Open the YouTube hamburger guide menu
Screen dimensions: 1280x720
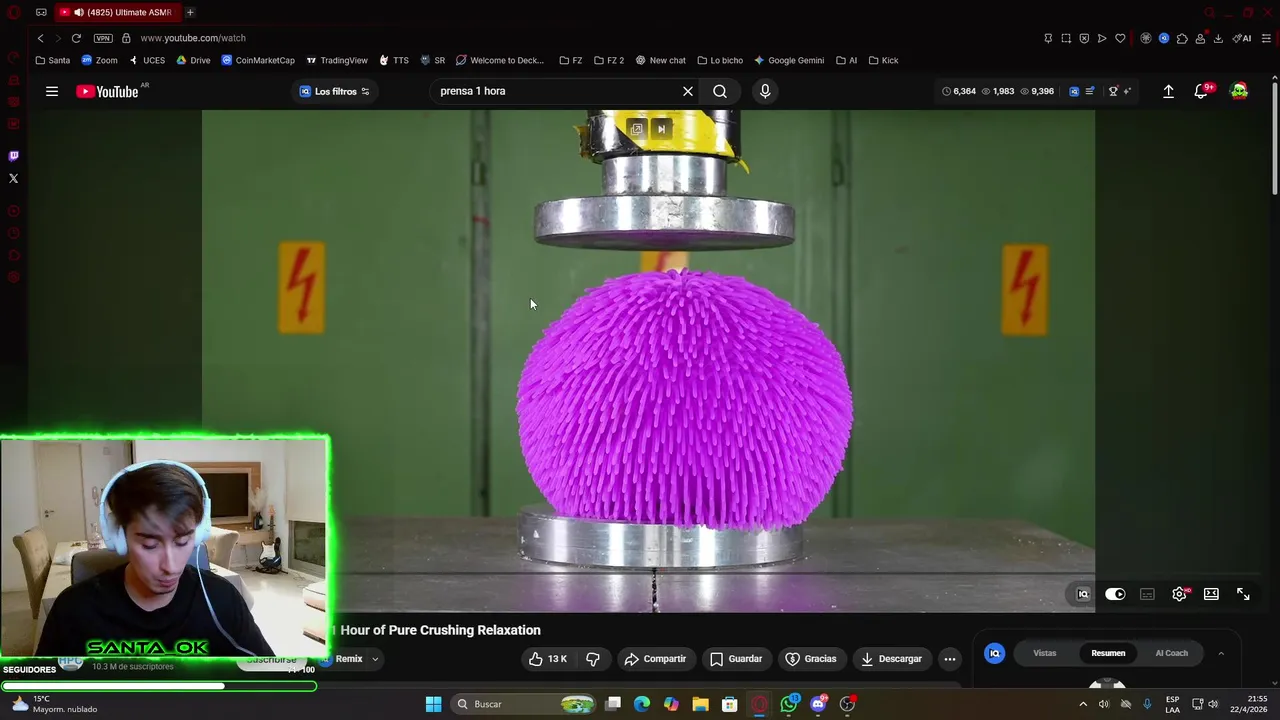(x=52, y=91)
